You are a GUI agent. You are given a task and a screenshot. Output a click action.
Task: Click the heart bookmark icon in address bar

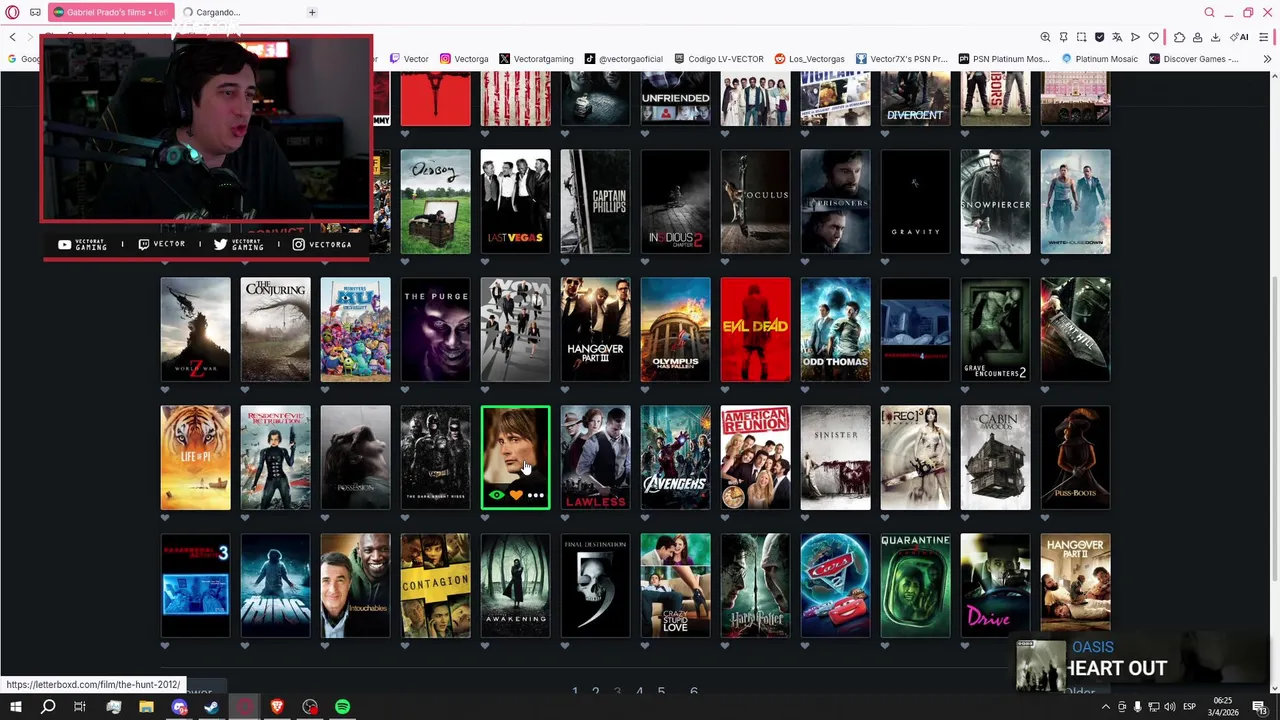point(1153,37)
